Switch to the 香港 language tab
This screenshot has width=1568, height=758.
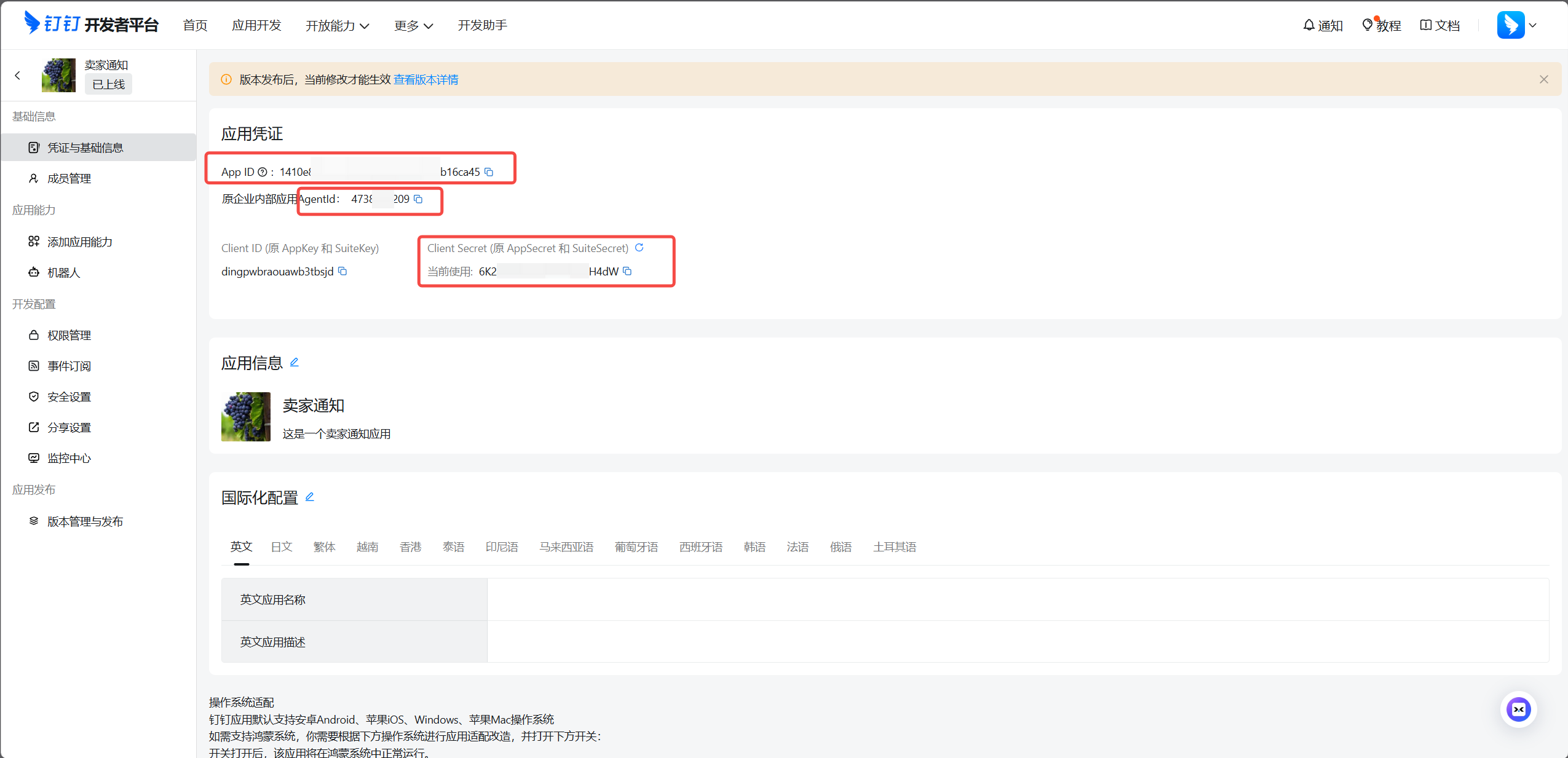(411, 547)
